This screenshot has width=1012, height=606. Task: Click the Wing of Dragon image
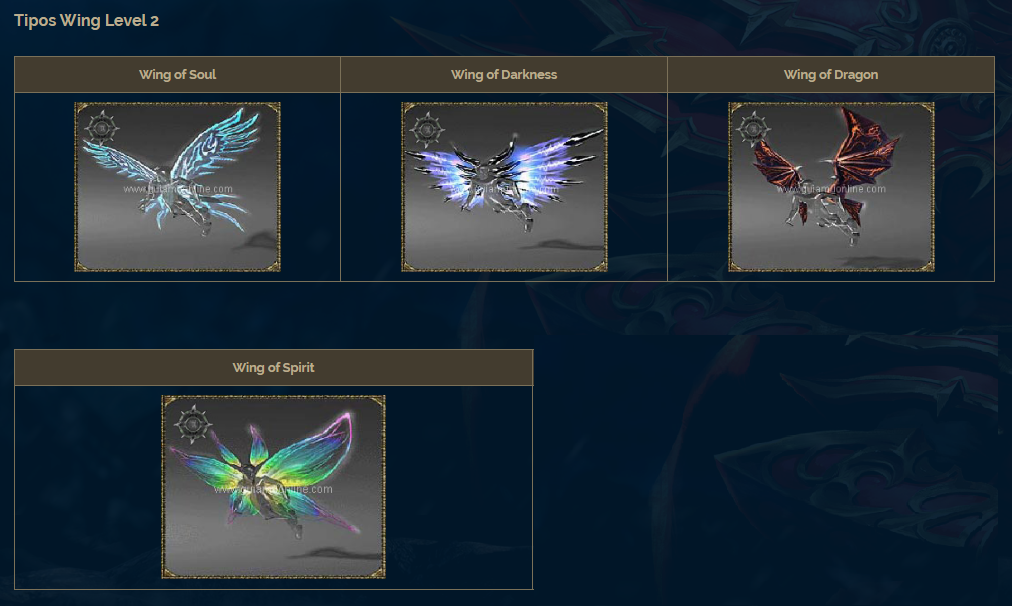point(831,187)
